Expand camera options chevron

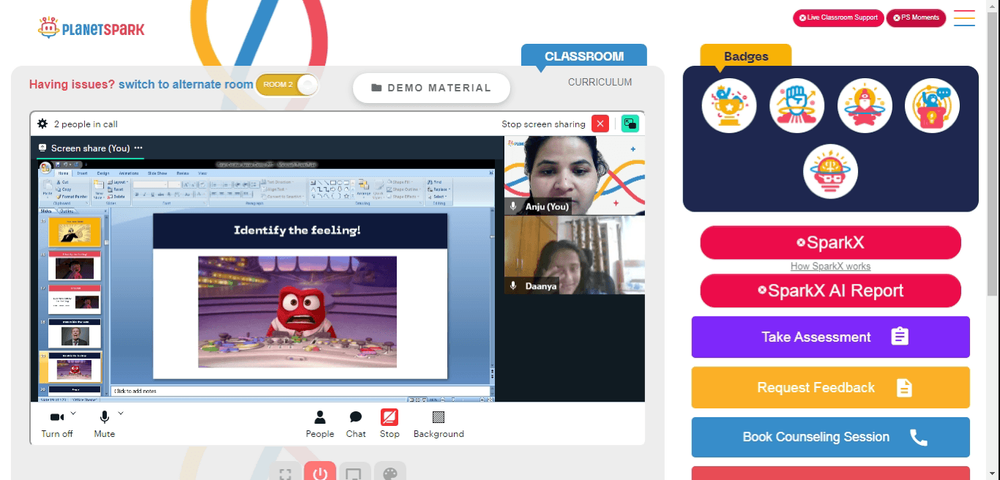[x=73, y=413]
